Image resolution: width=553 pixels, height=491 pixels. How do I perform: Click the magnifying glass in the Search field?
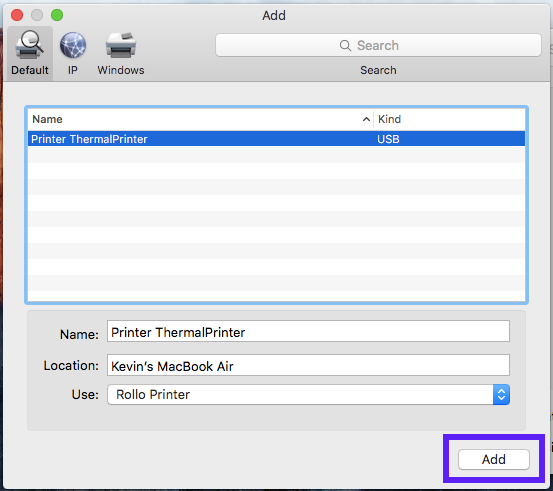pos(345,46)
